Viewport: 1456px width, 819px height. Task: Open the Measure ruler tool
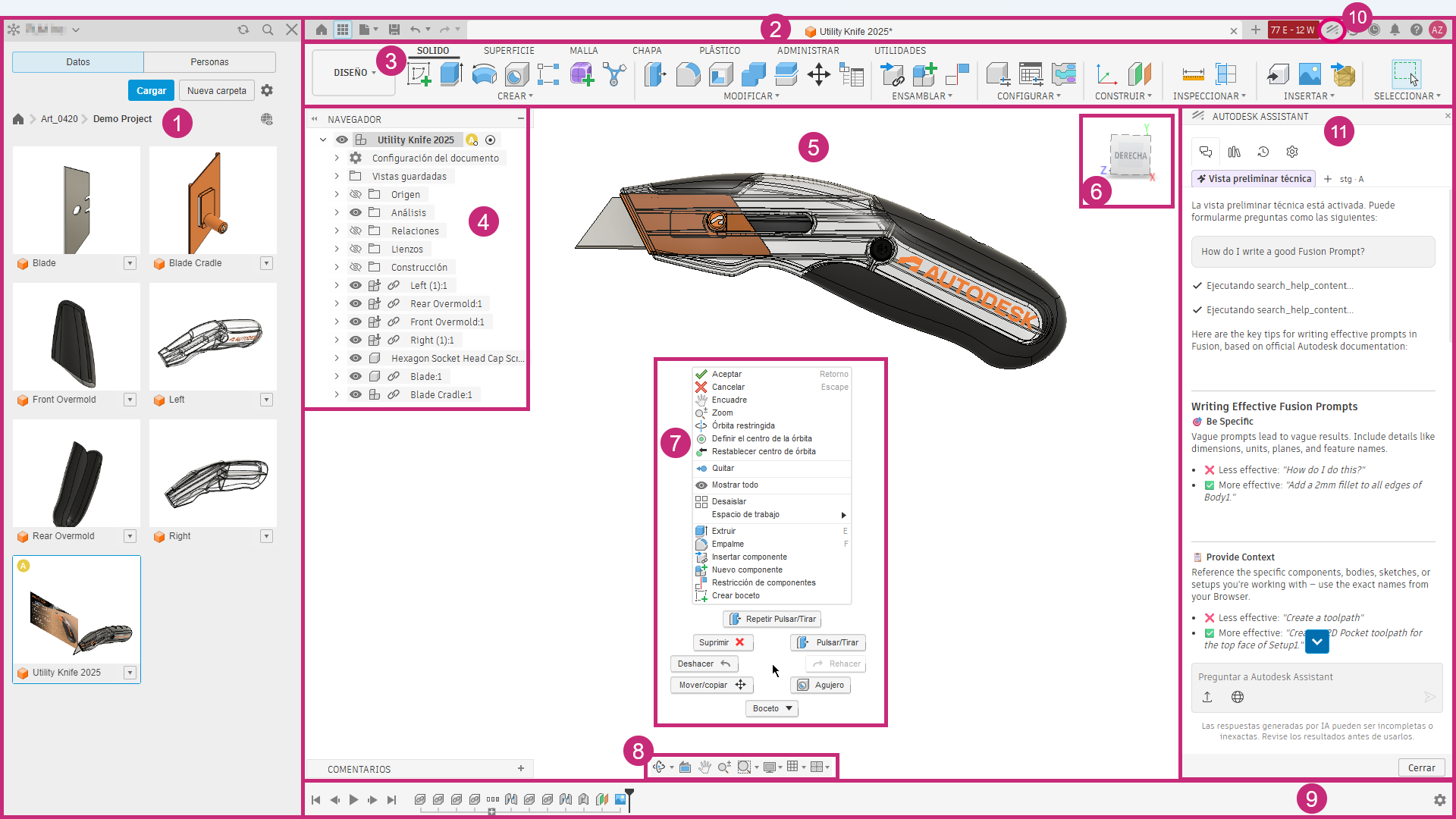[1193, 74]
